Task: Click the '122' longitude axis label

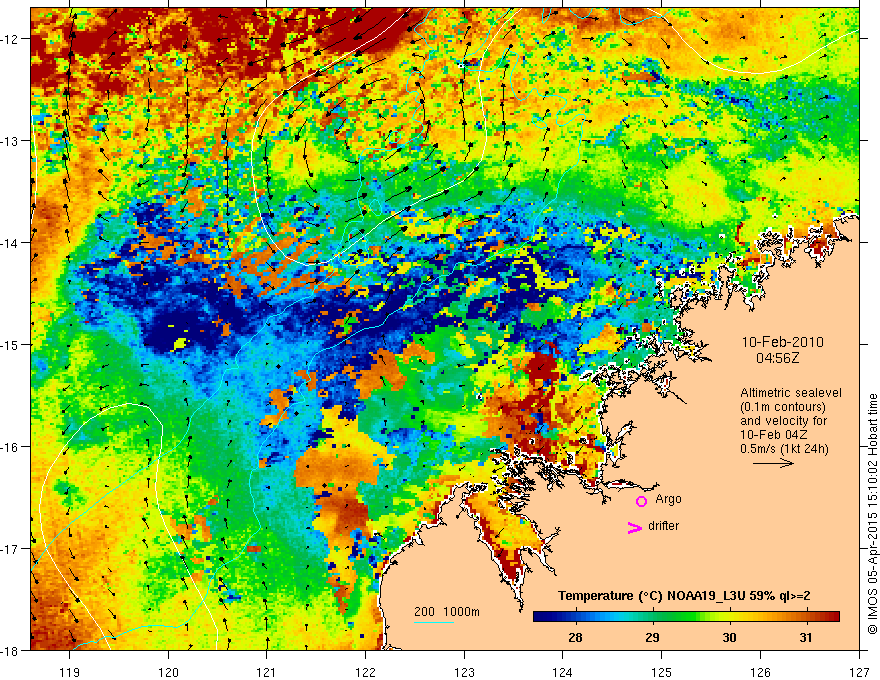Action: tap(365, 672)
